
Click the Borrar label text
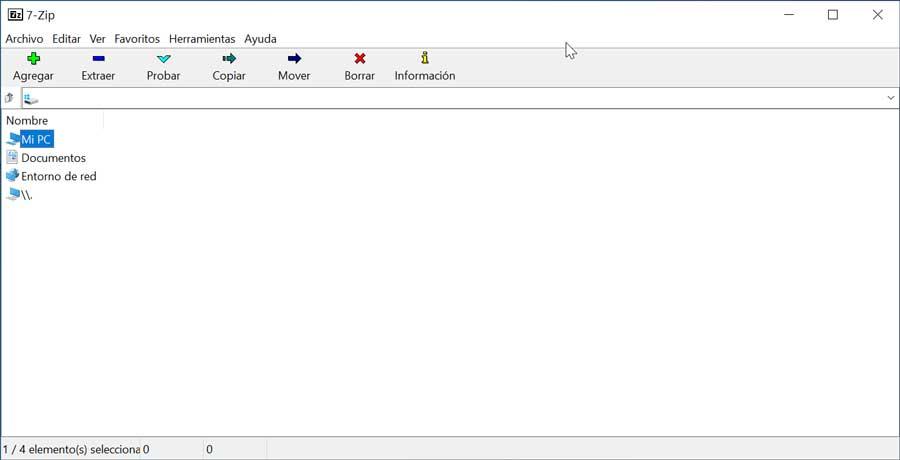tap(360, 76)
